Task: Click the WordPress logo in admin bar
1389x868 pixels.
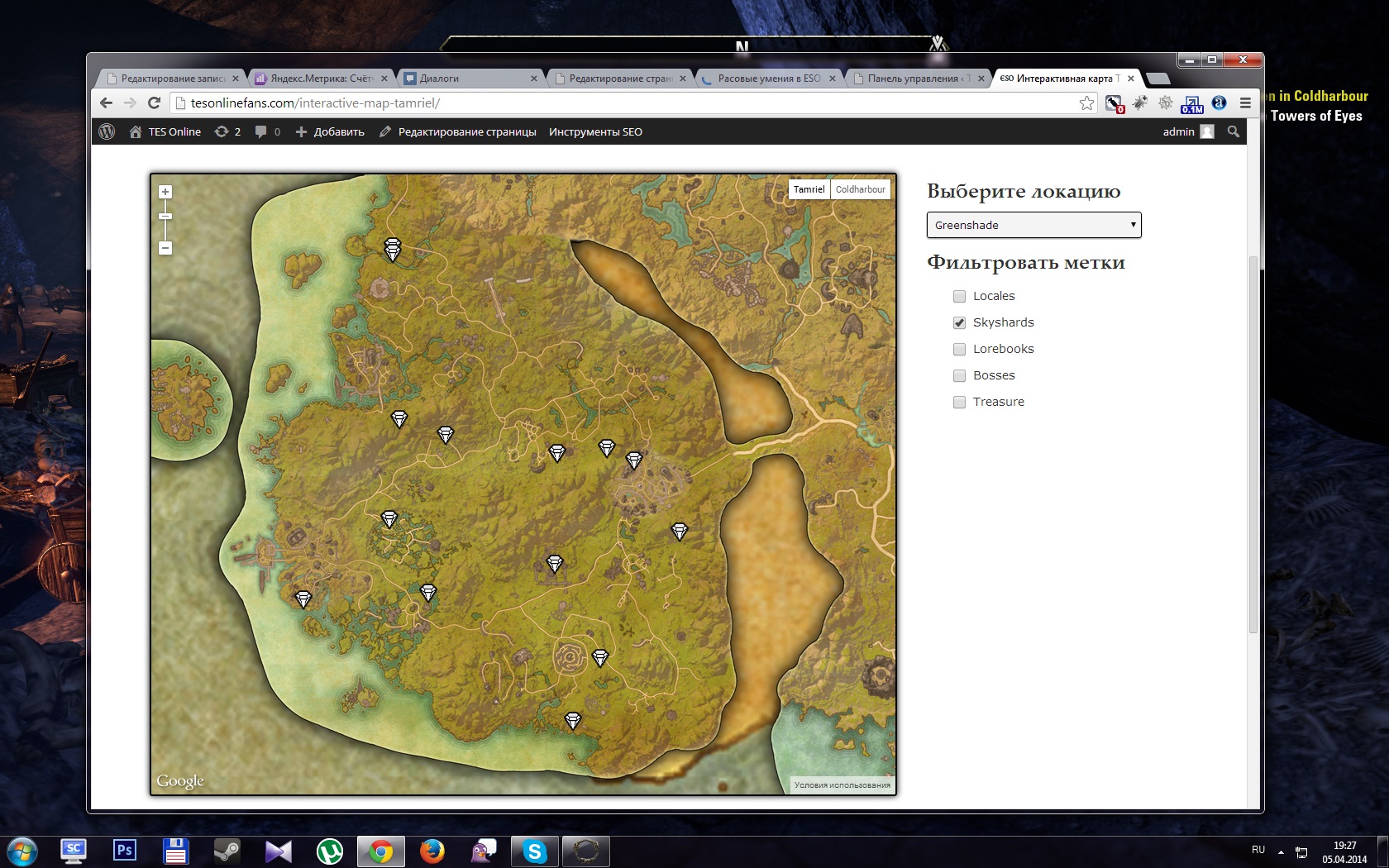Action: pyautogui.click(x=107, y=131)
